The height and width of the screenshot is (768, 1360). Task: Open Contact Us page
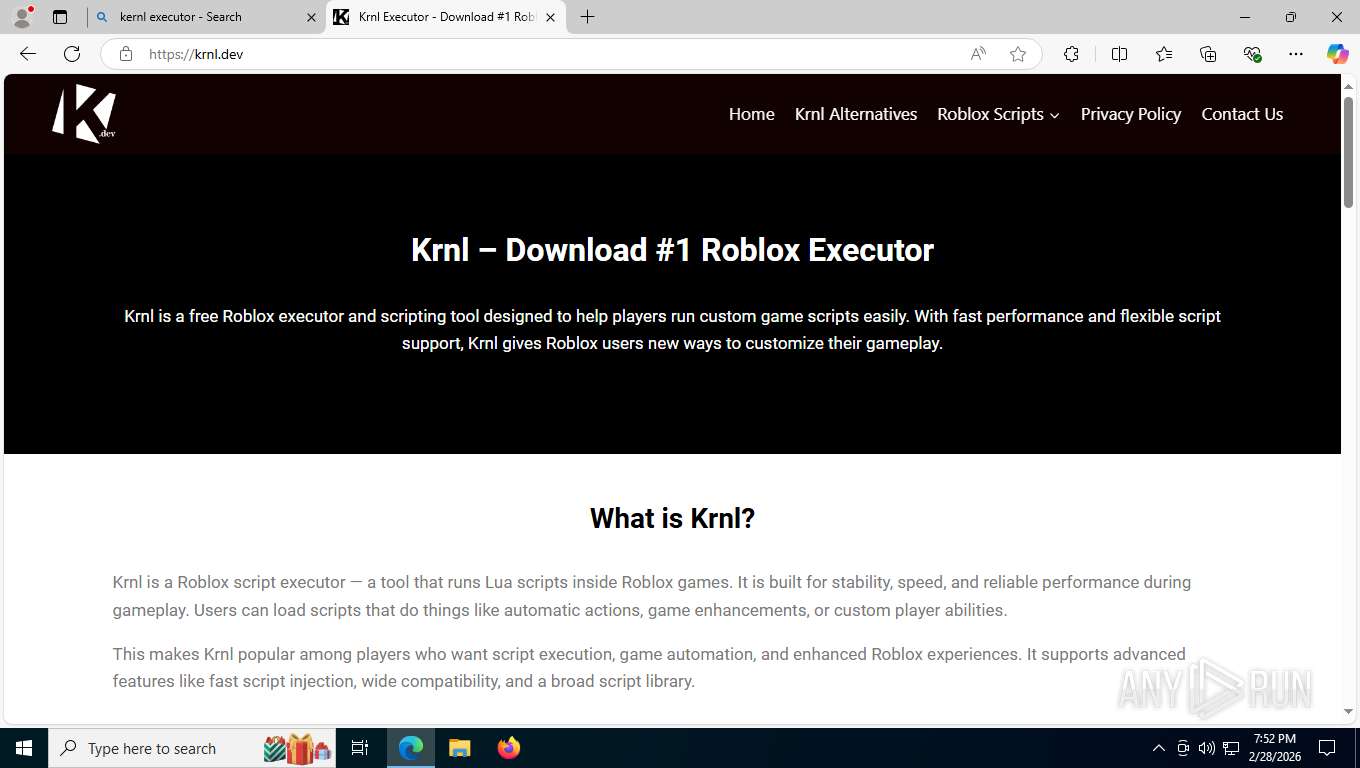(x=1242, y=114)
